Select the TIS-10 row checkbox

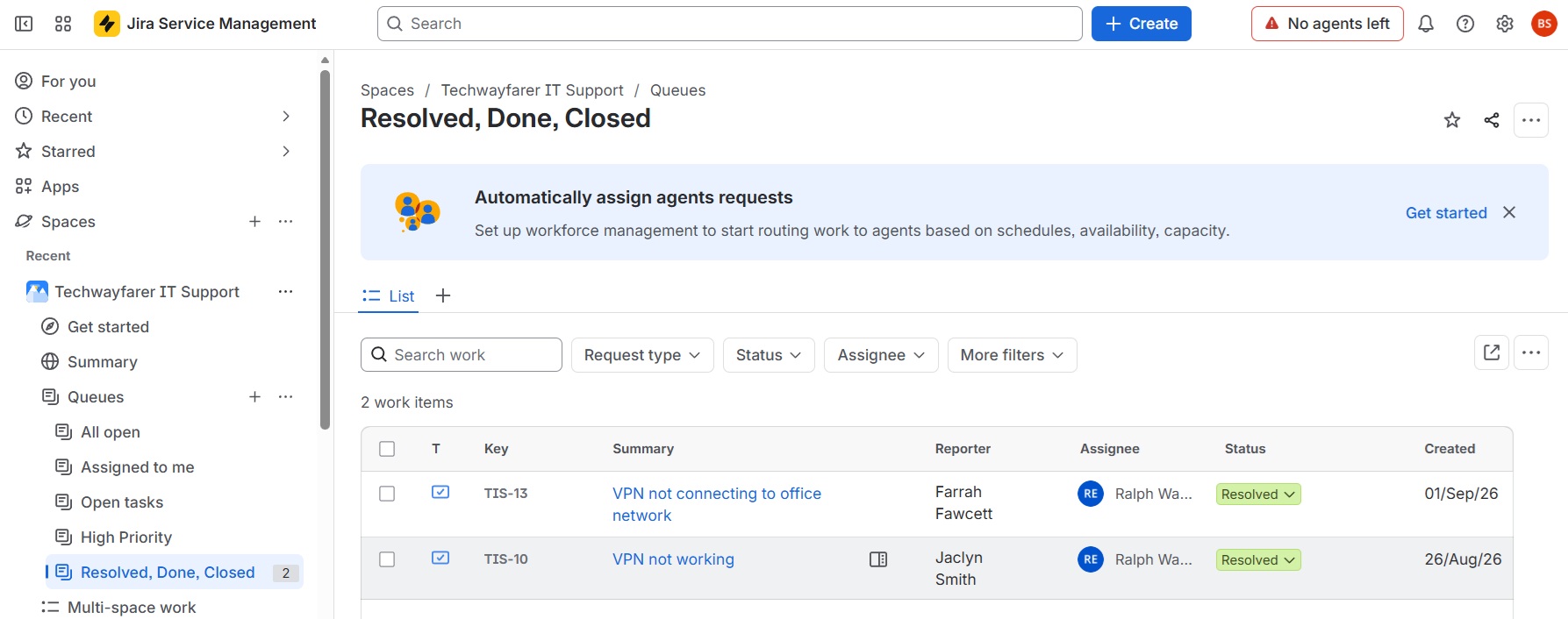coord(387,559)
